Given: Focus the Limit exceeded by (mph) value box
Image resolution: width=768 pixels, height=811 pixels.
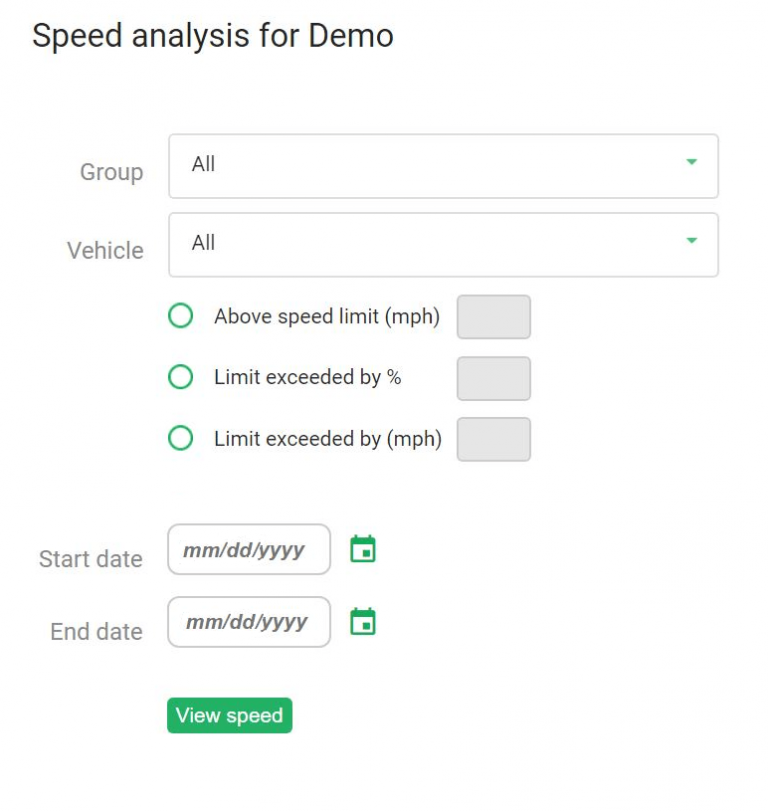Looking at the screenshot, I should [x=494, y=439].
